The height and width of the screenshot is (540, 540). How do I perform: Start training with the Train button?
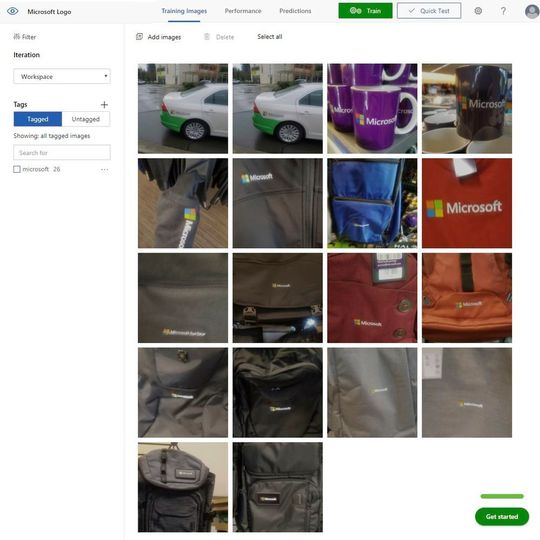point(365,11)
